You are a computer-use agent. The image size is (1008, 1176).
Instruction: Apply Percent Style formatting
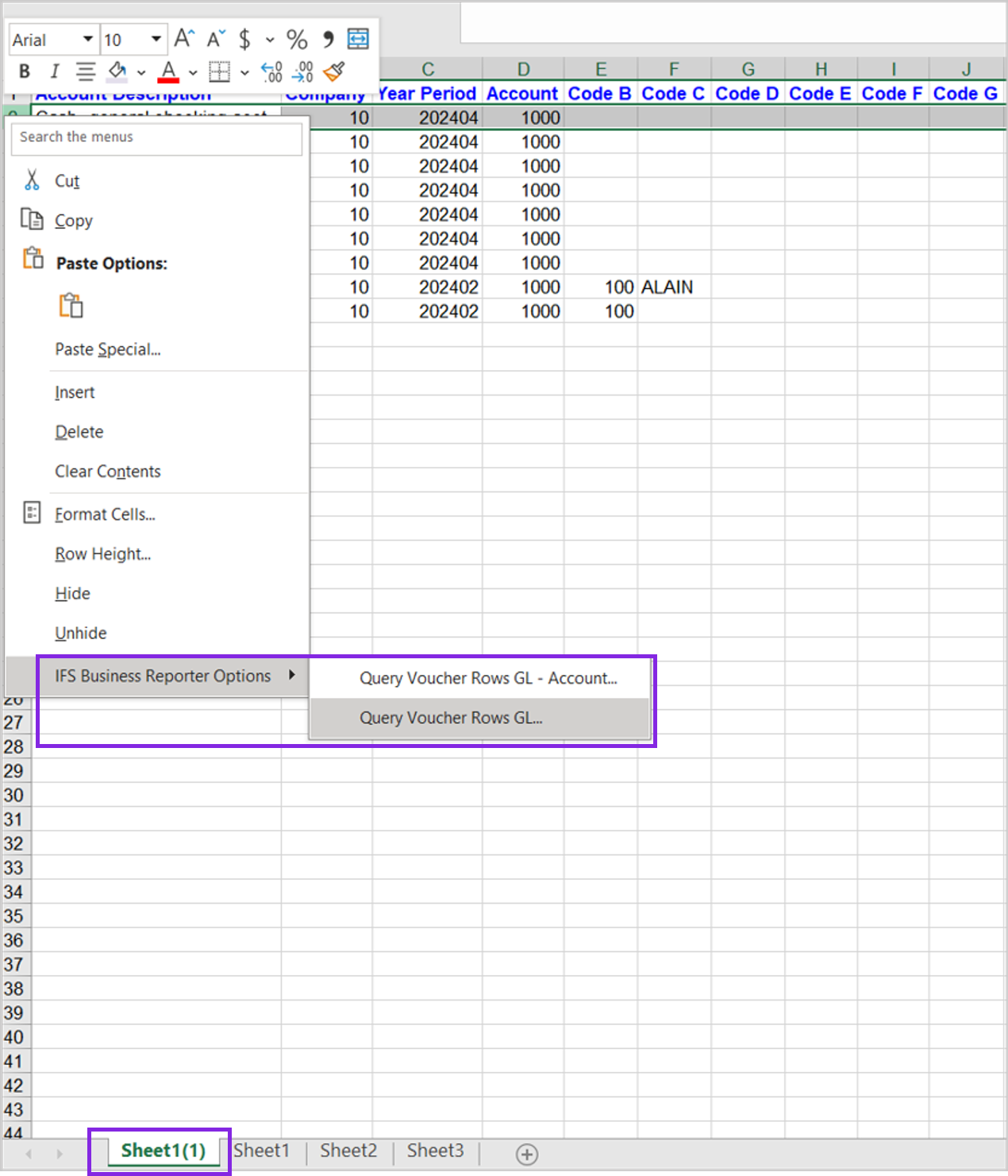297,39
